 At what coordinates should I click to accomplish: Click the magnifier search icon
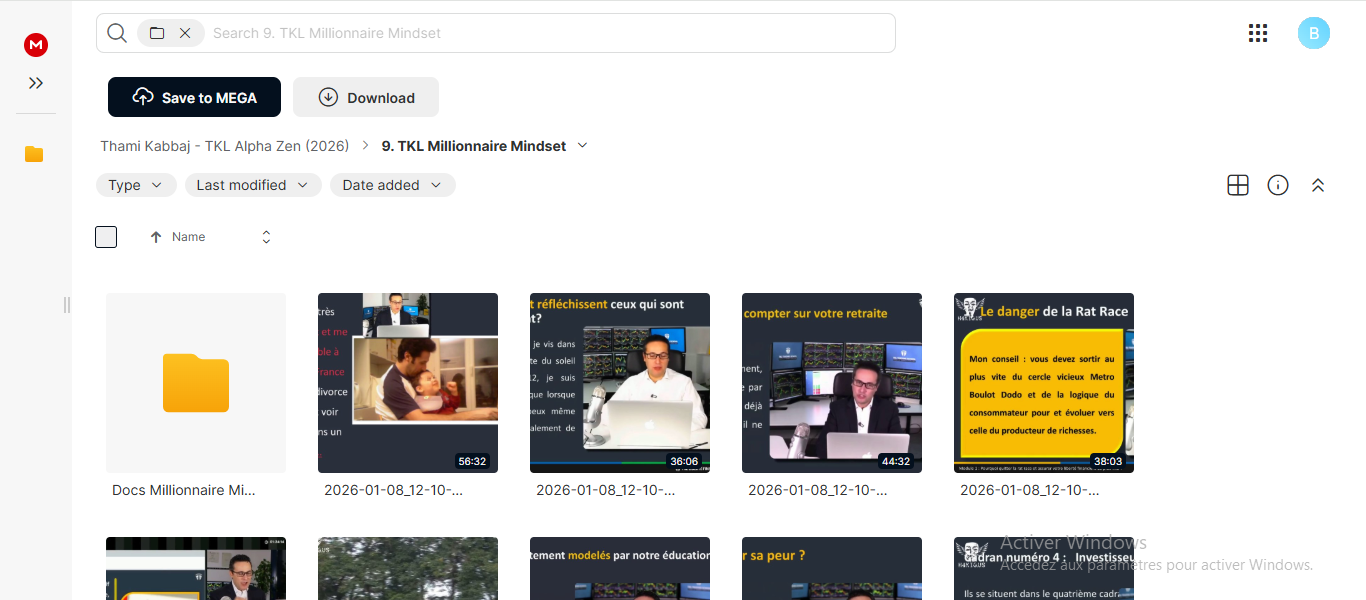tap(117, 33)
